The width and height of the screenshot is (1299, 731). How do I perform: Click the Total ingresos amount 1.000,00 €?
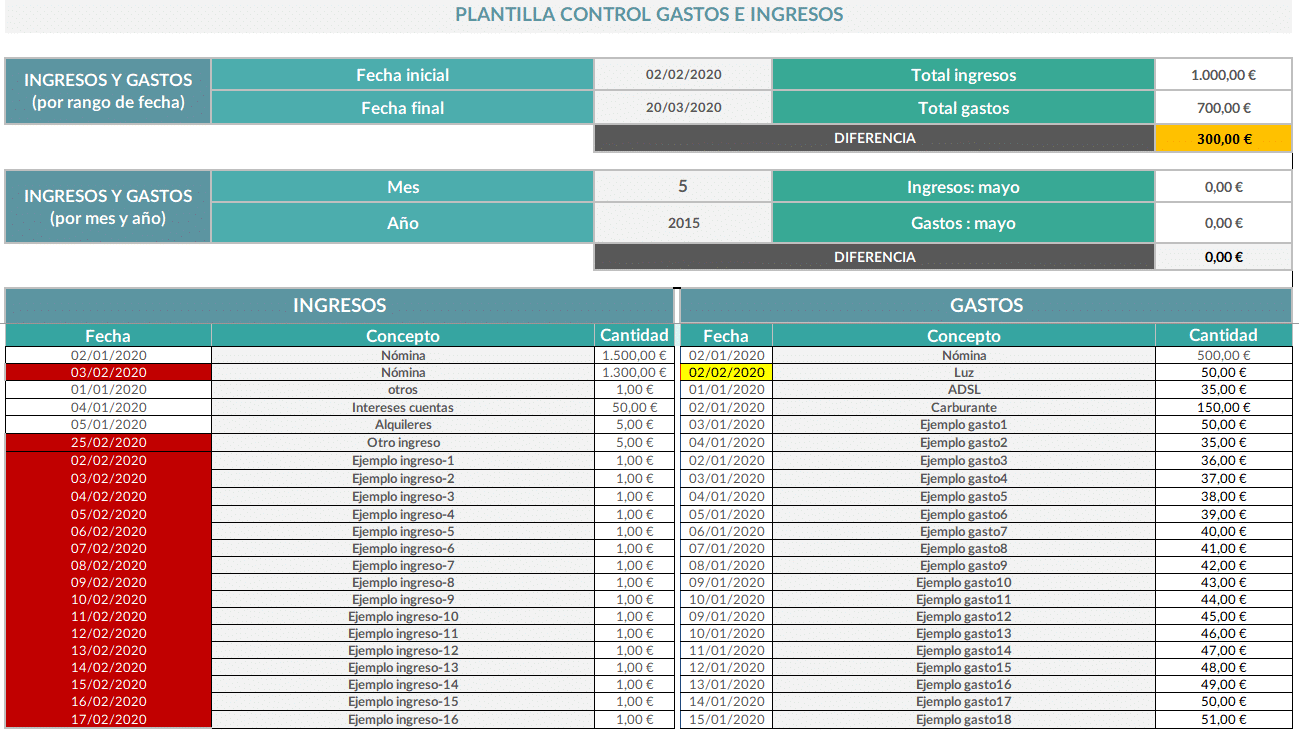[1223, 74]
